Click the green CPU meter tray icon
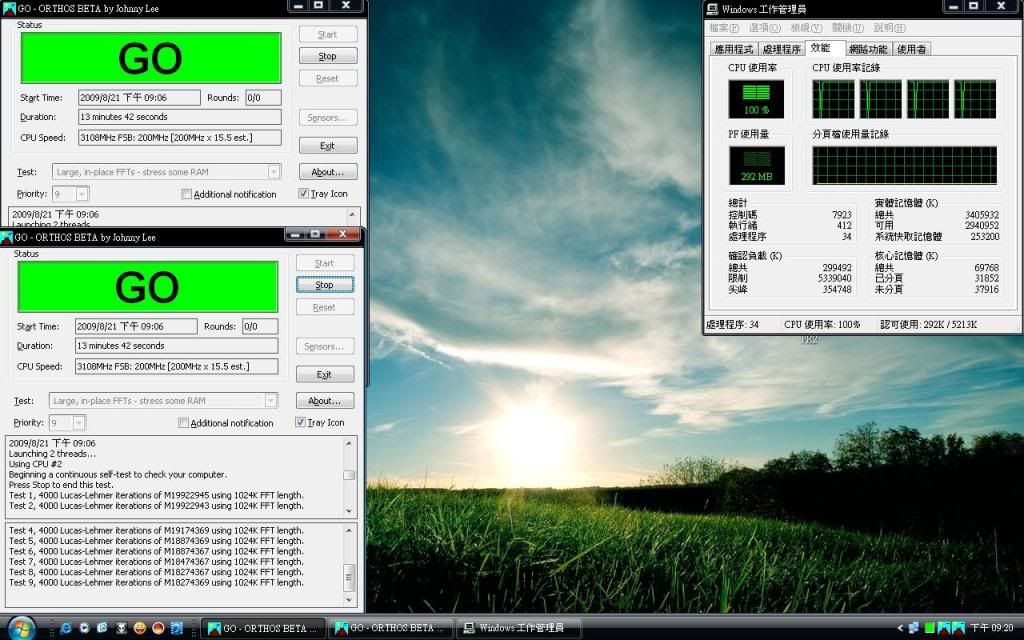 (929, 628)
